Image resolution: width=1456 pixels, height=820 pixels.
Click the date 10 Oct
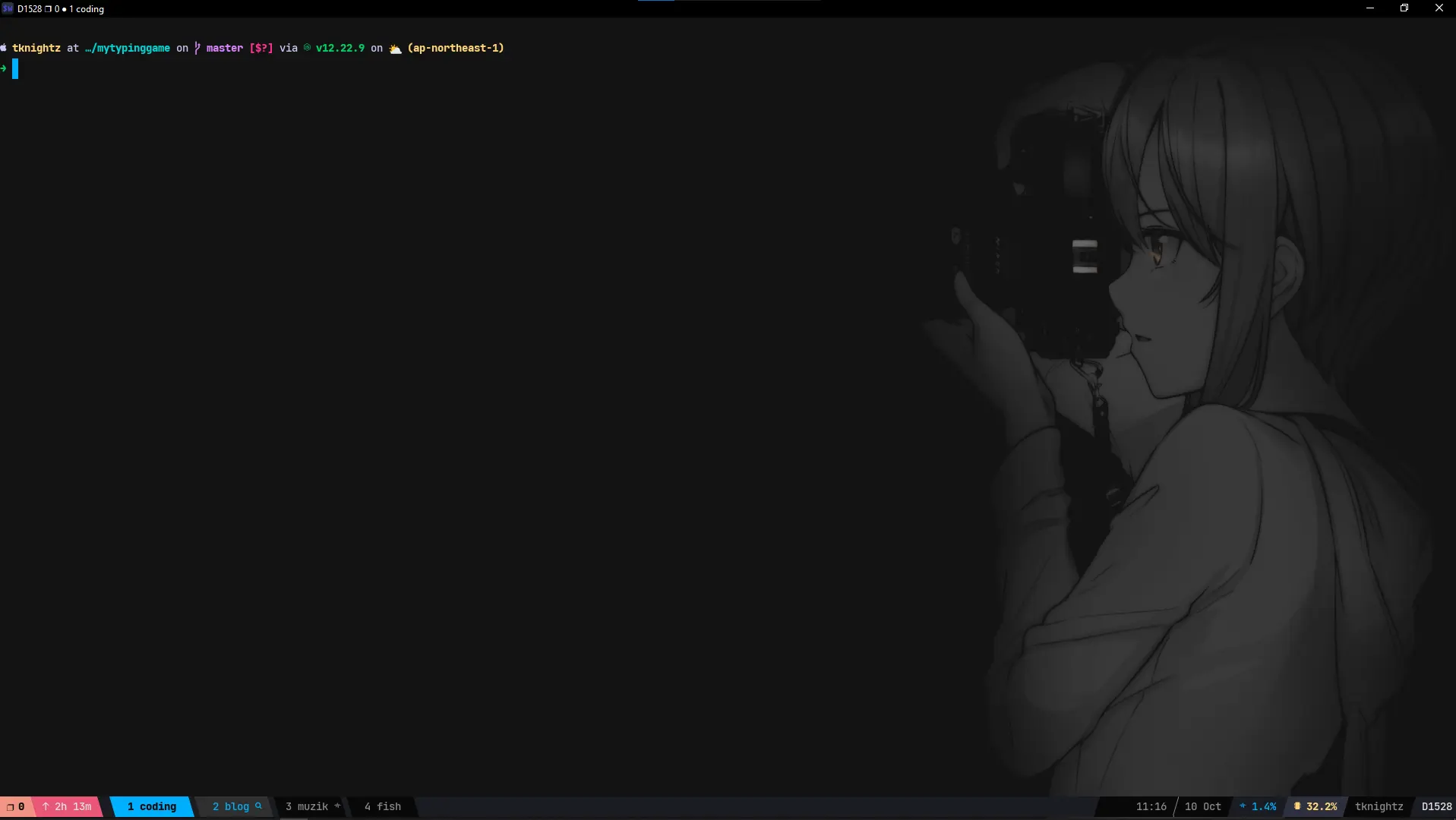pyautogui.click(x=1203, y=806)
